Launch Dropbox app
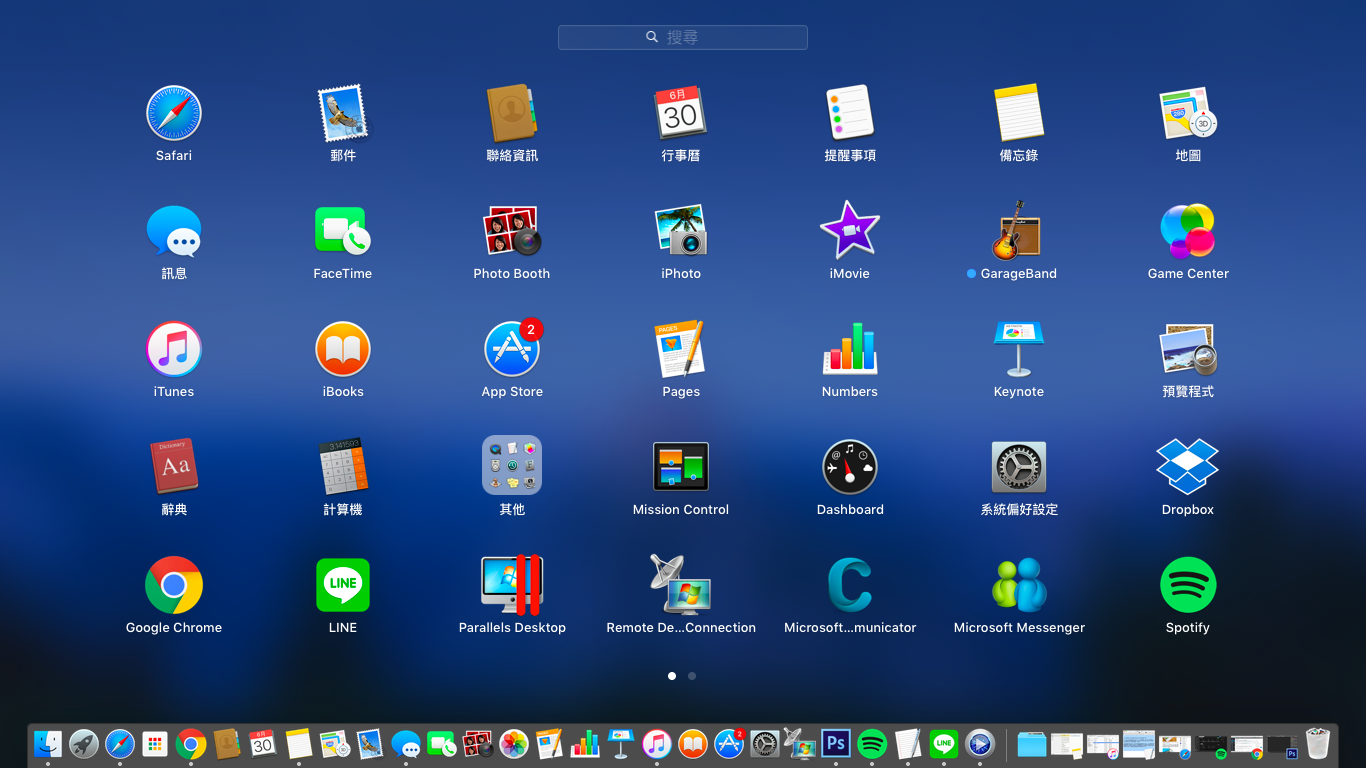 (1188, 467)
